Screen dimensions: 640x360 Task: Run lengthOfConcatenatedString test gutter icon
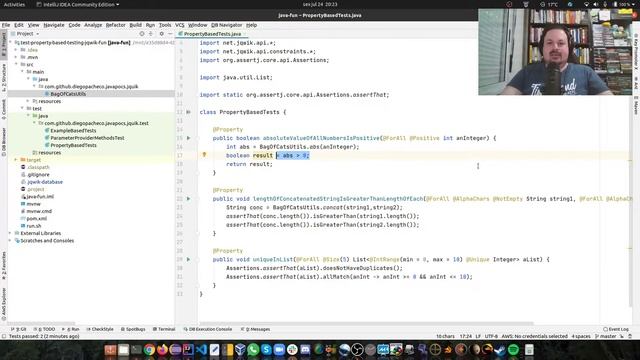[x=189, y=199]
